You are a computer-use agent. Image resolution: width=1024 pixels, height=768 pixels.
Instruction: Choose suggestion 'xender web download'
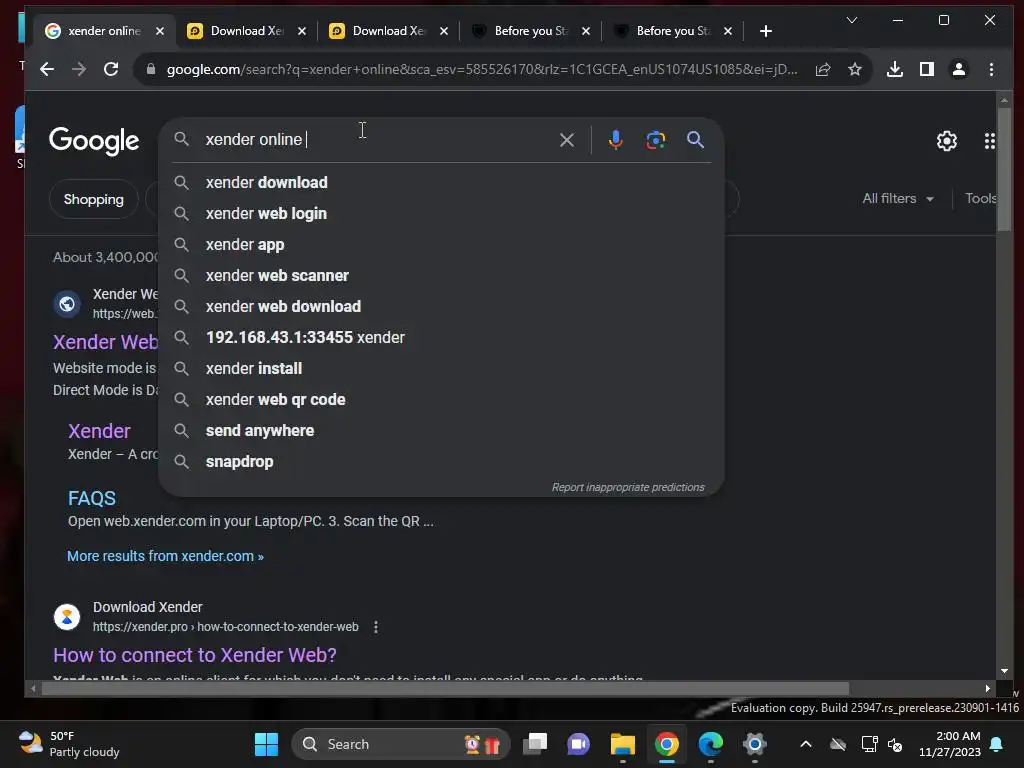(441, 307)
